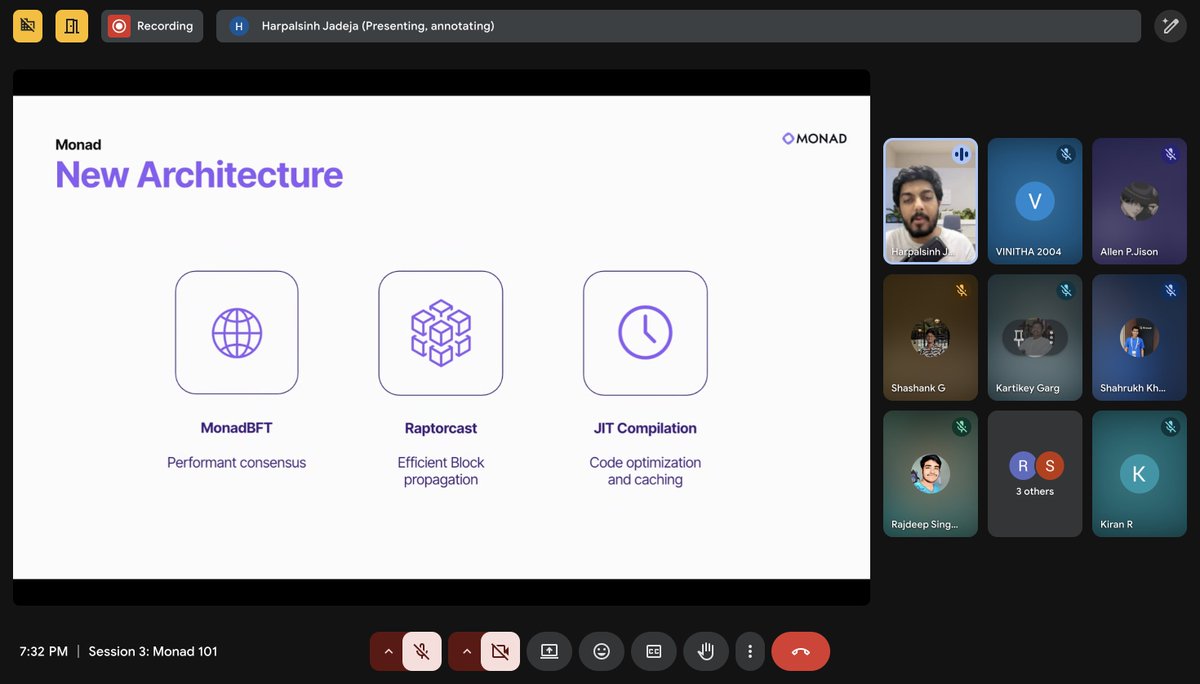Click the cubes icon above Raptorcast
The width and height of the screenshot is (1200, 684).
click(441, 333)
